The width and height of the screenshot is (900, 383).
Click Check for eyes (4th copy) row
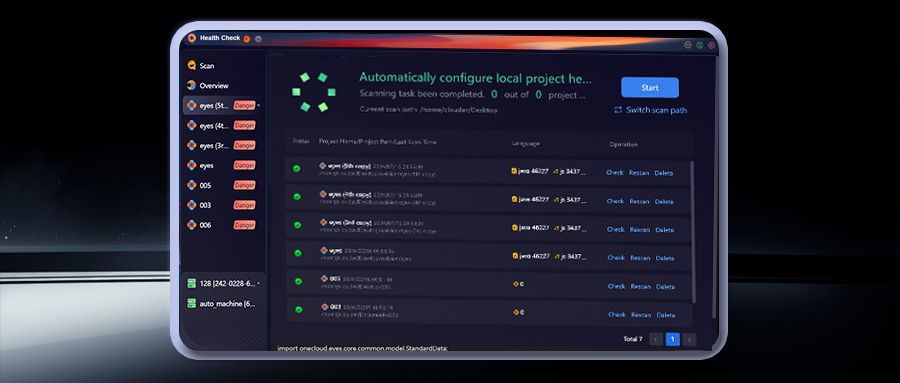click(x=615, y=202)
